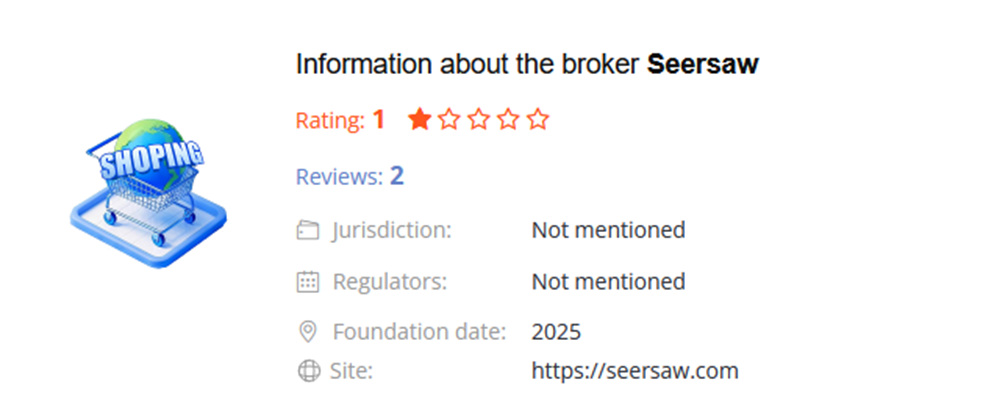The image size is (1008, 413).
Task: Select the second rating star
Action: (x=450, y=121)
